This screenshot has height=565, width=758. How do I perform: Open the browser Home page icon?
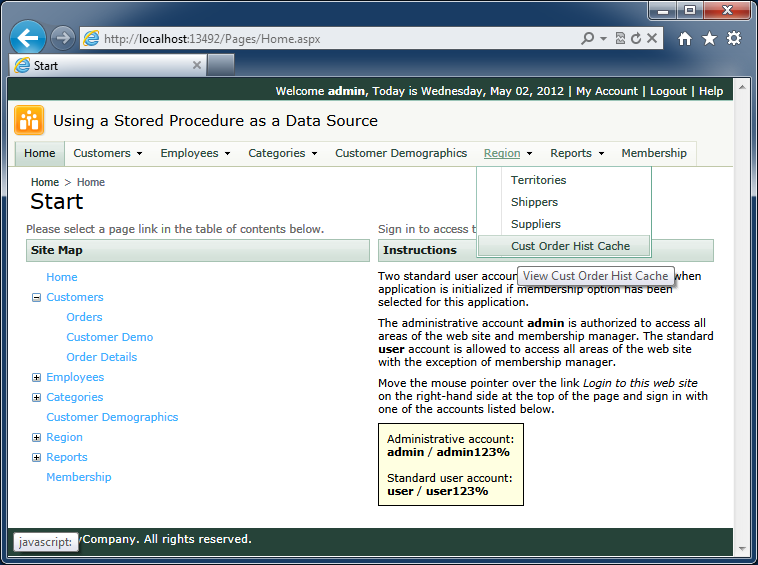coord(685,39)
